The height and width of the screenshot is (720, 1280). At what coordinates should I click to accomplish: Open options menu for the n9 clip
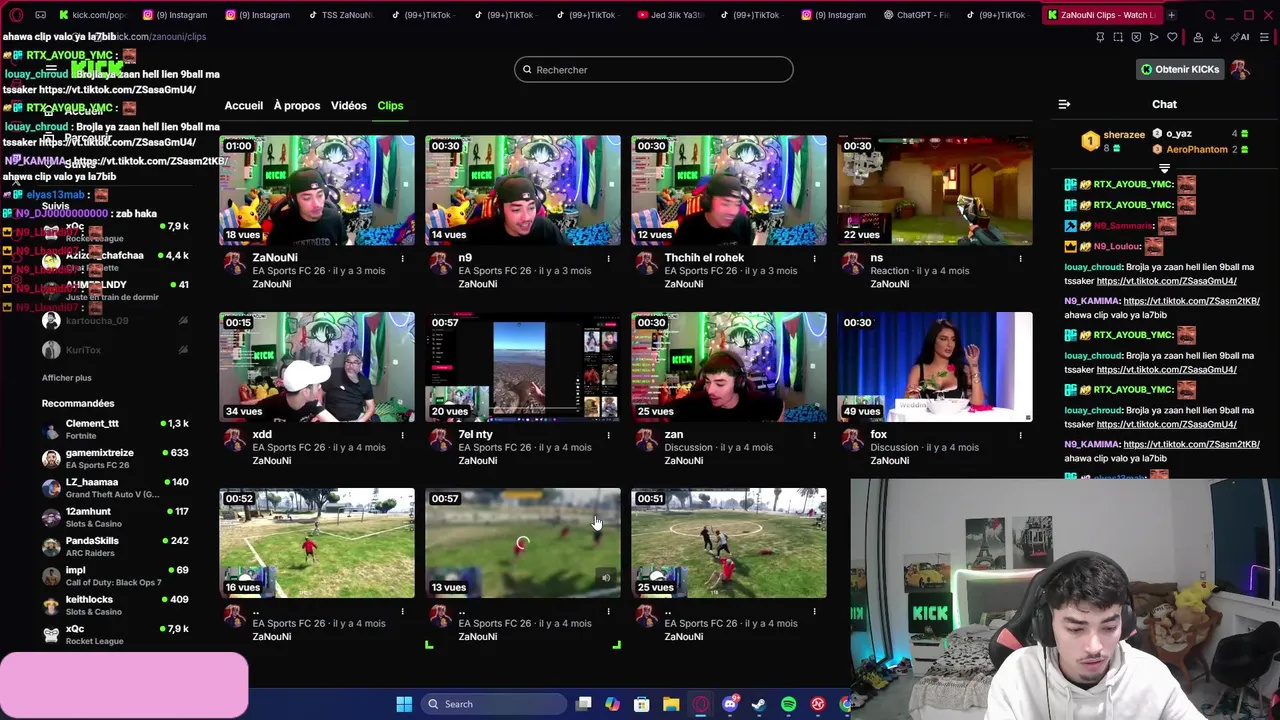[608, 259]
